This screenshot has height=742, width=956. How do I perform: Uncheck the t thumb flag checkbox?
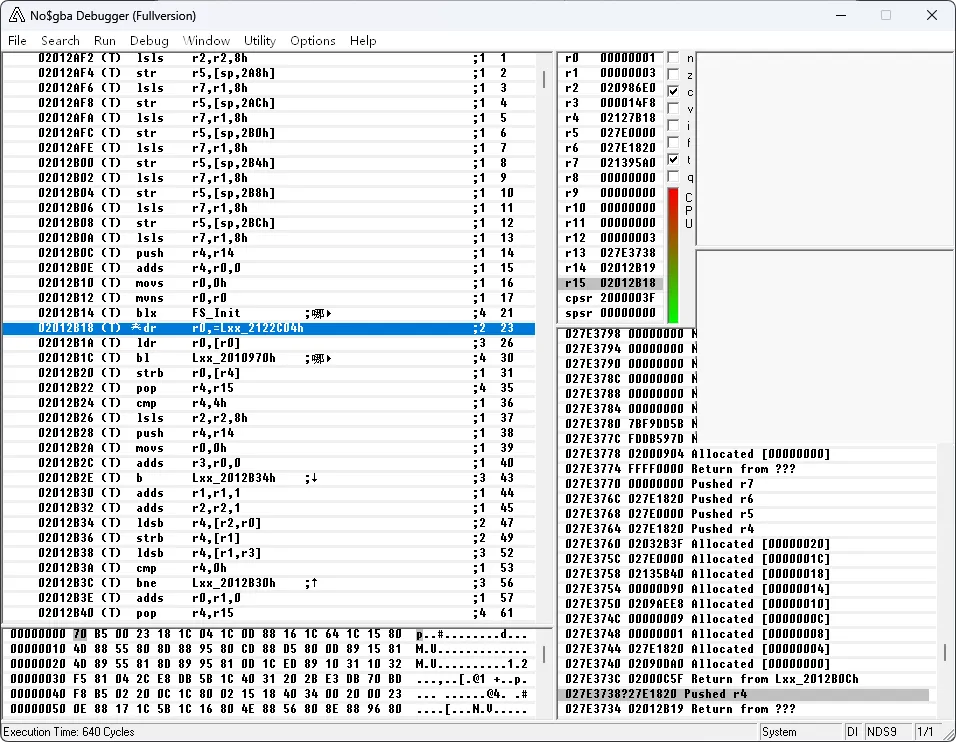click(x=673, y=159)
